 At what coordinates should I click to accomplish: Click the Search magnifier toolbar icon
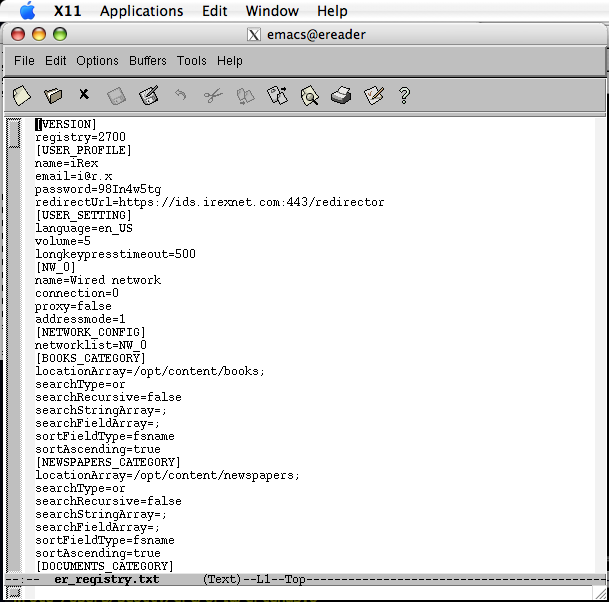[310, 96]
